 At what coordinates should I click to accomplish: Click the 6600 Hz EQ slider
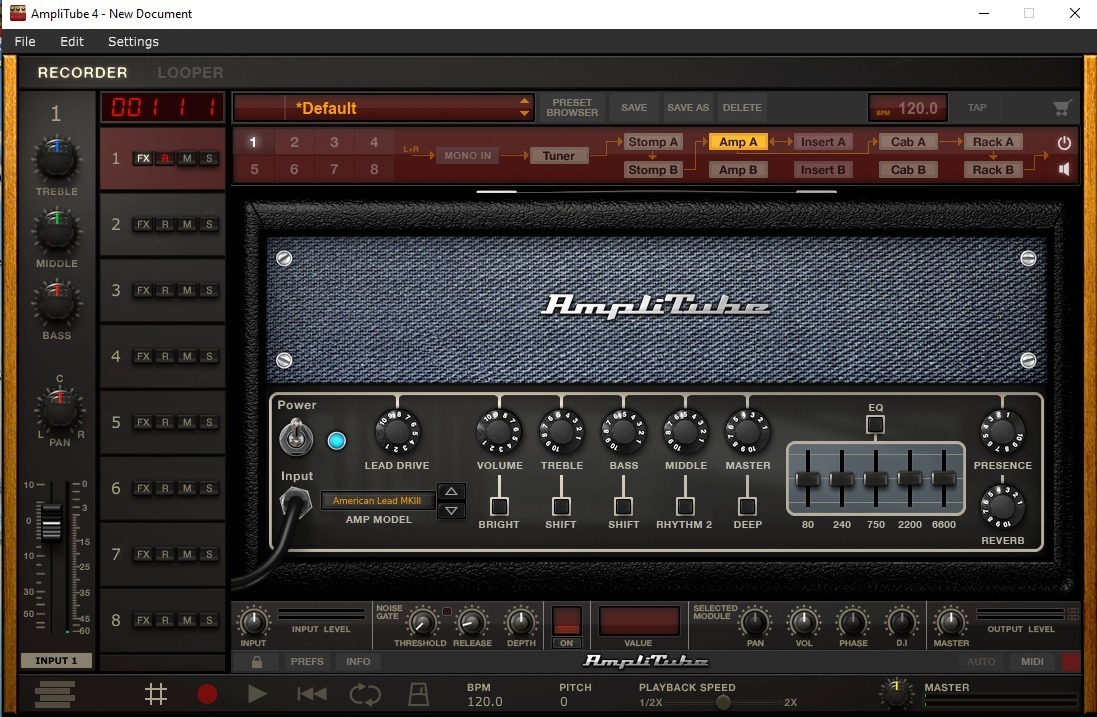943,479
